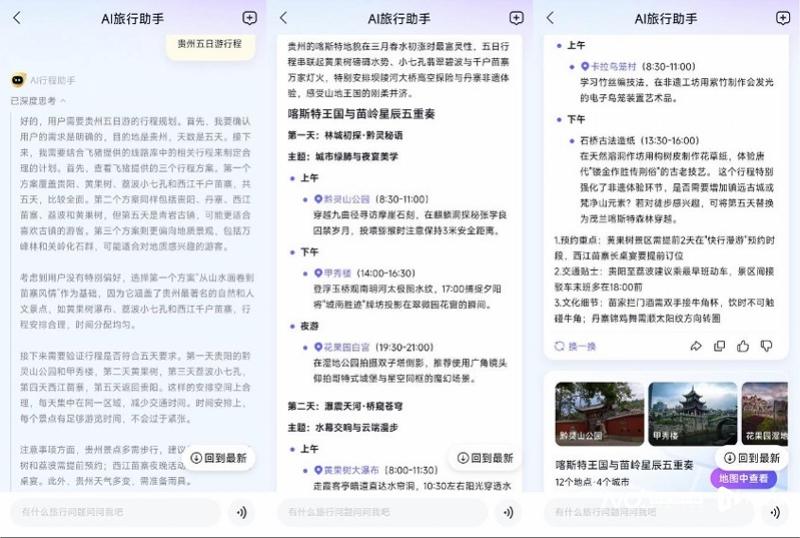Tap the share arrow icon under the answer
Screen dimensions: 800x538
click(696, 346)
